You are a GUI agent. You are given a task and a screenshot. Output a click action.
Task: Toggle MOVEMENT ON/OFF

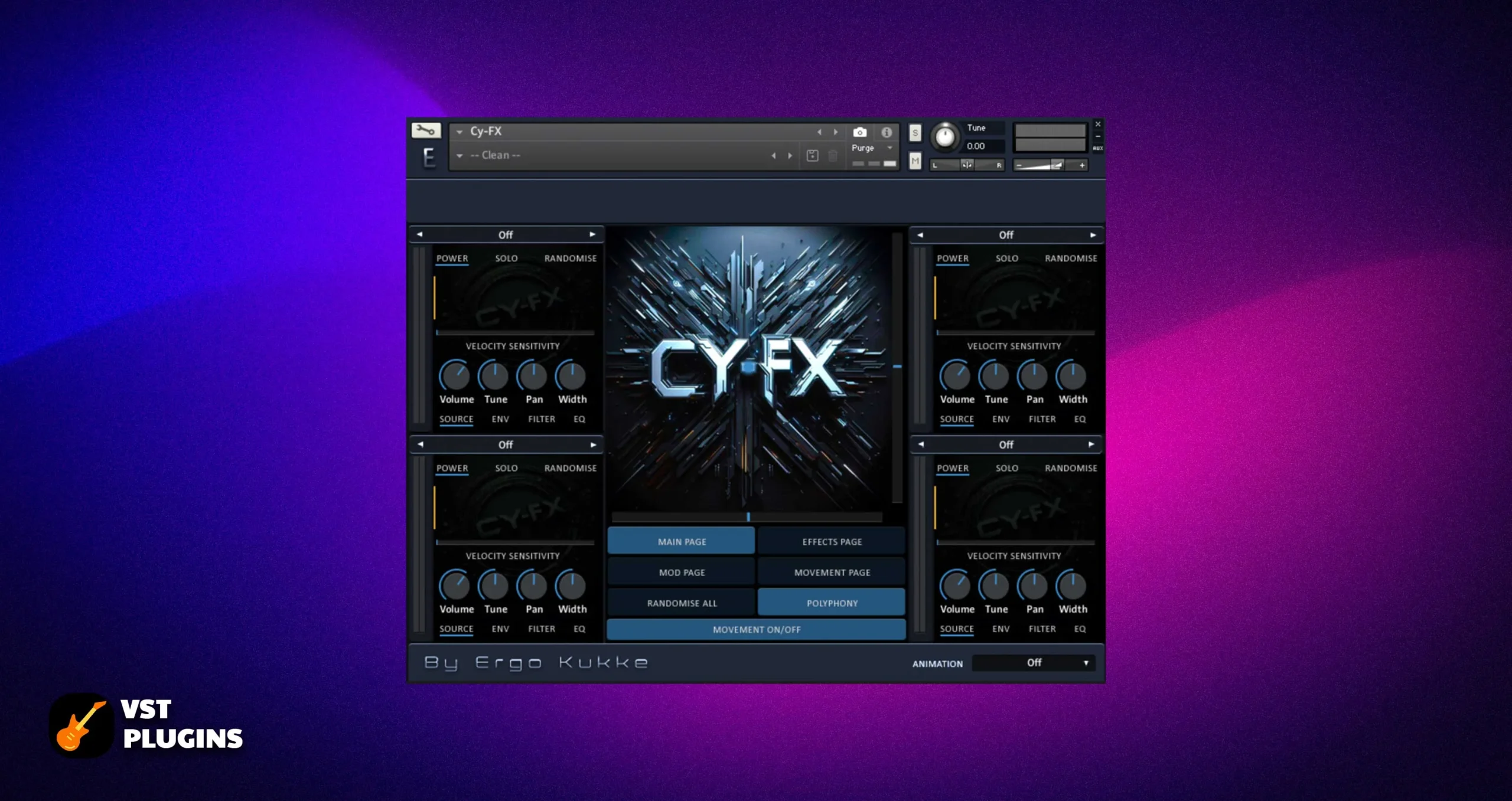tap(757, 630)
